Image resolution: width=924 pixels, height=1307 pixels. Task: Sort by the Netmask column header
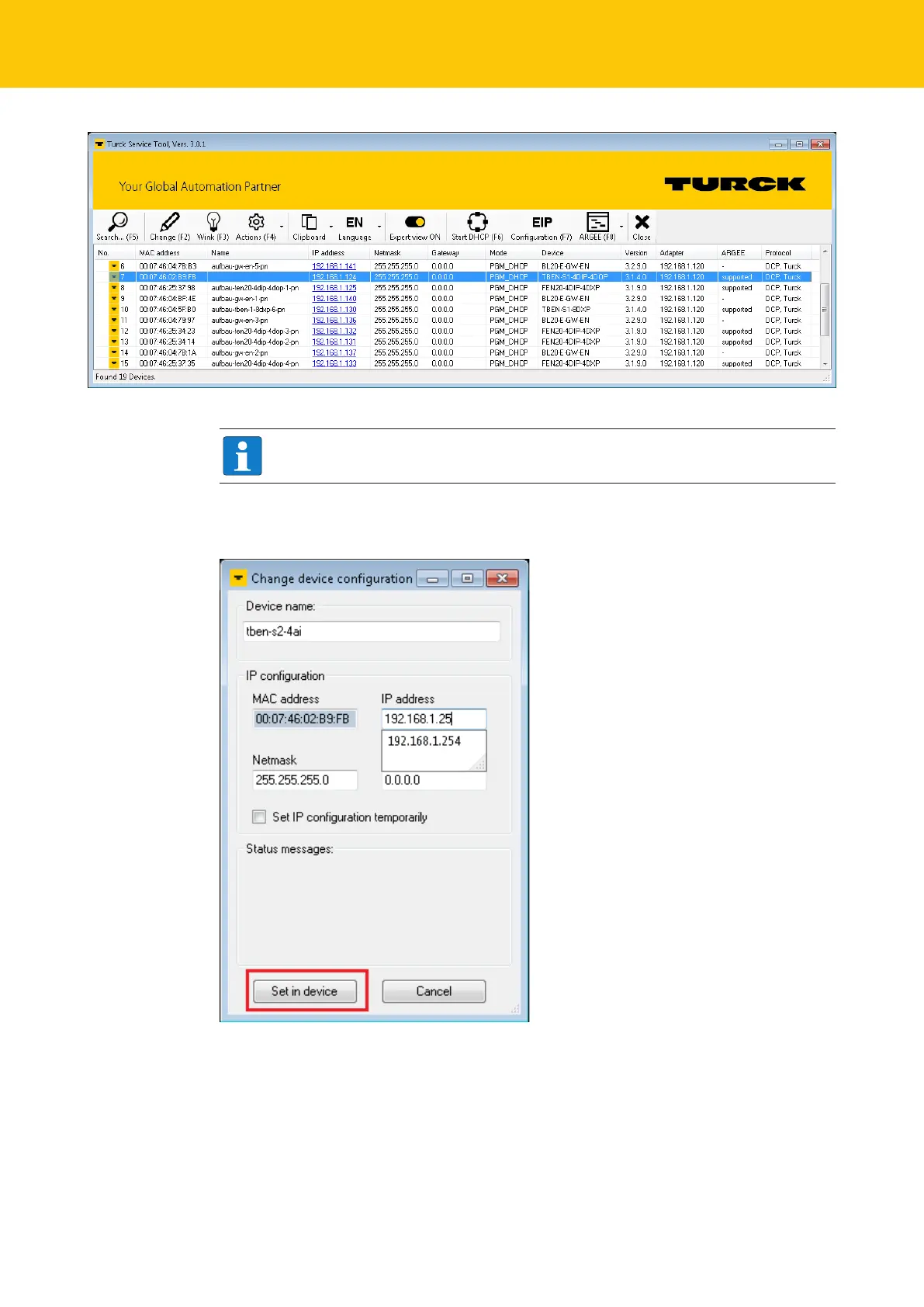click(400, 253)
